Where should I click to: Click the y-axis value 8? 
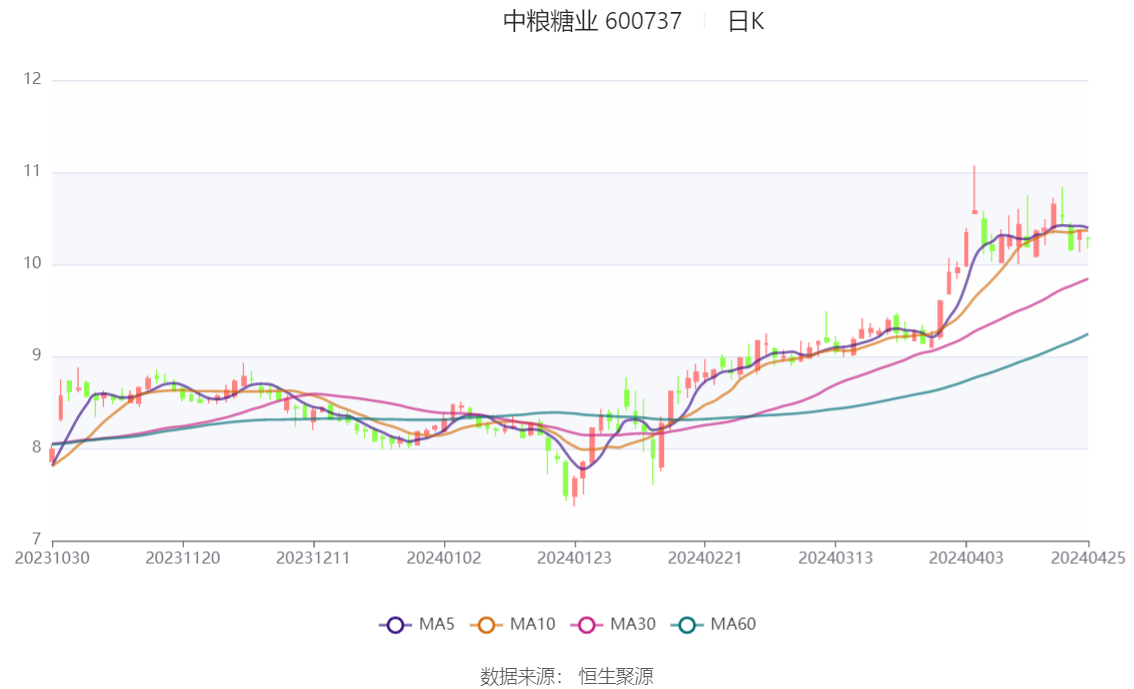pos(36,448)
